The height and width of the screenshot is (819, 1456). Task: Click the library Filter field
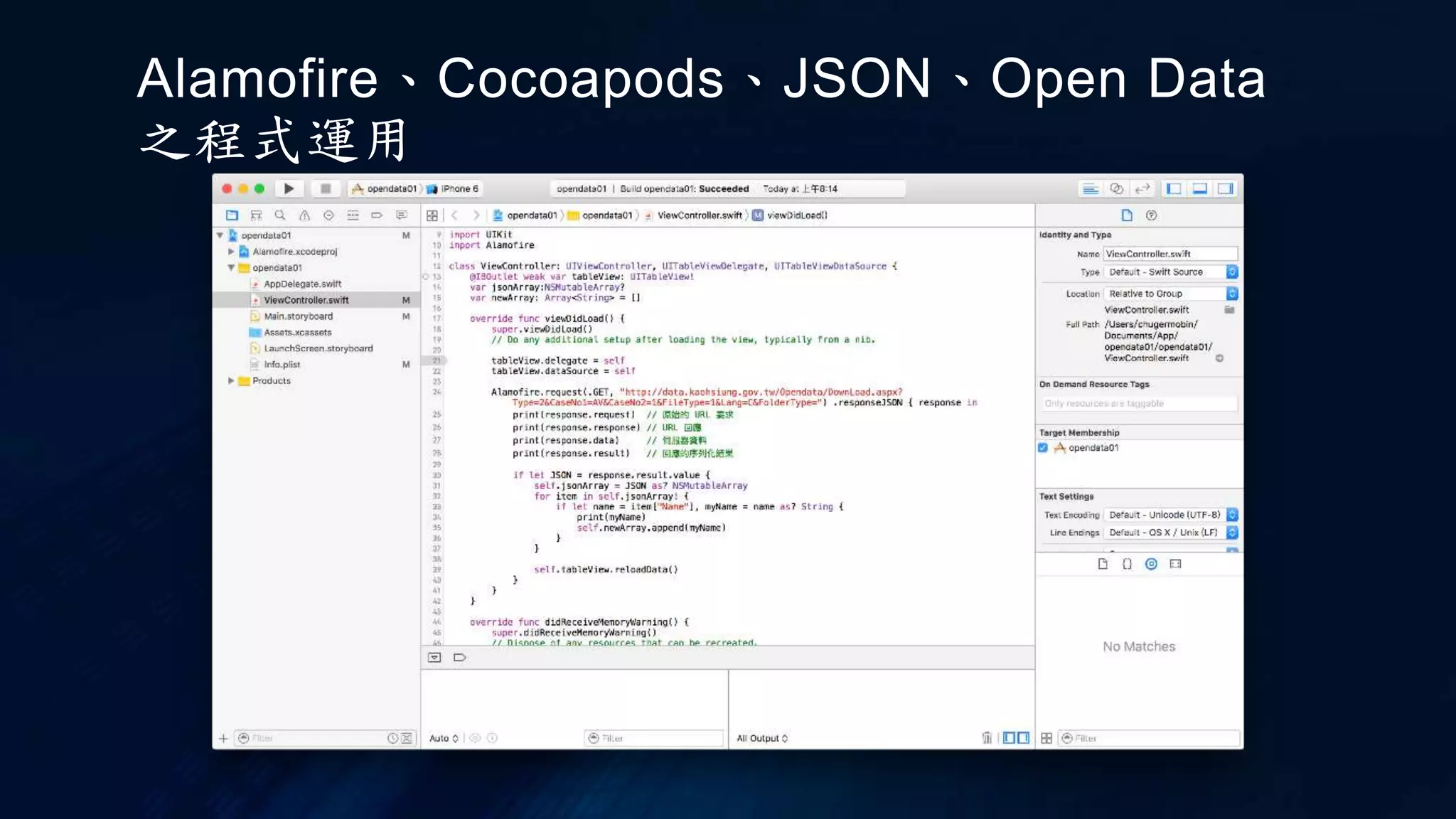point(1149,739)
